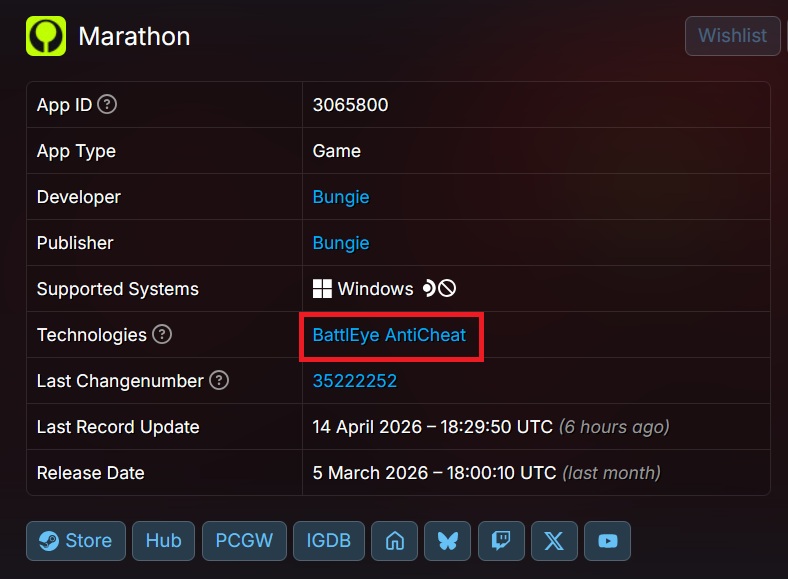Viewport: 788px width, 579px height.
Task: Click the Release Date label
Action: (x=90, y=473)
